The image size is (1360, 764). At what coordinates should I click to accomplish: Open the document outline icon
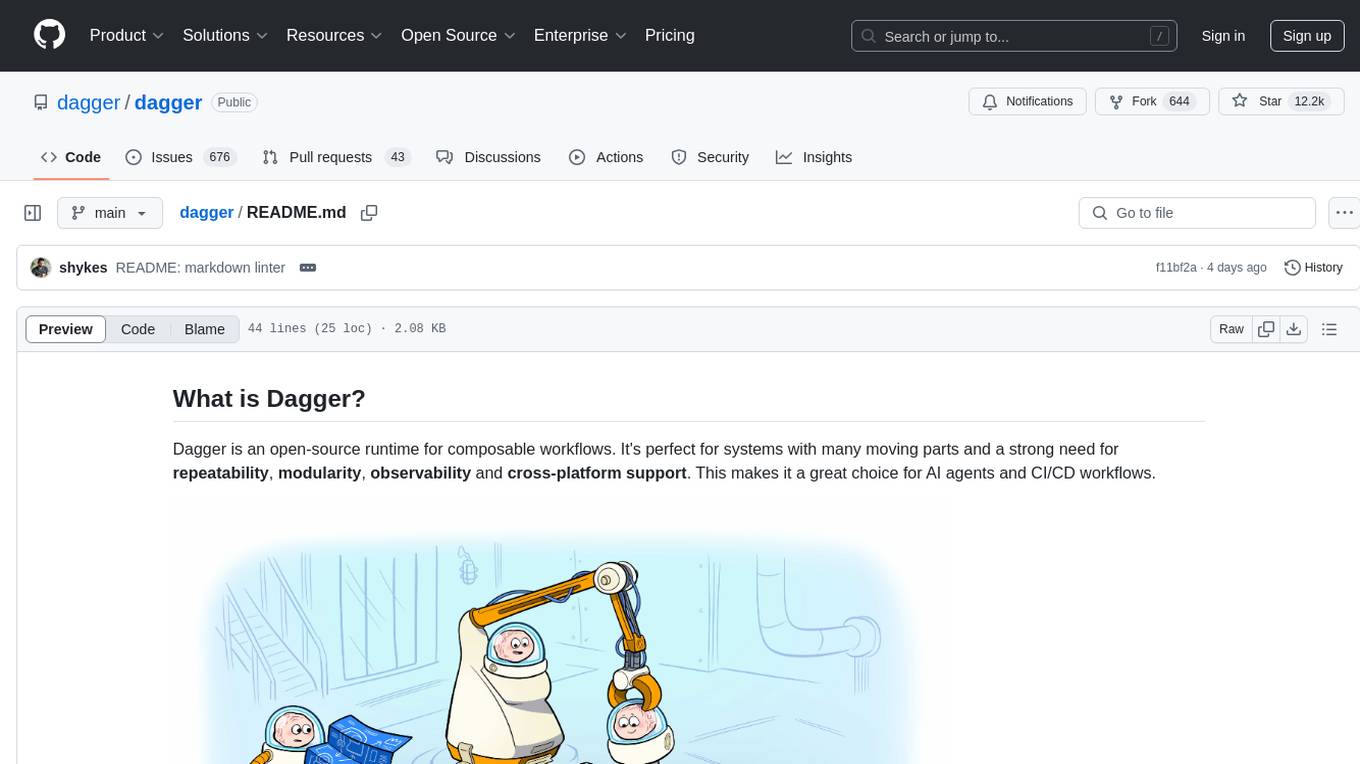pos(1329,329)
